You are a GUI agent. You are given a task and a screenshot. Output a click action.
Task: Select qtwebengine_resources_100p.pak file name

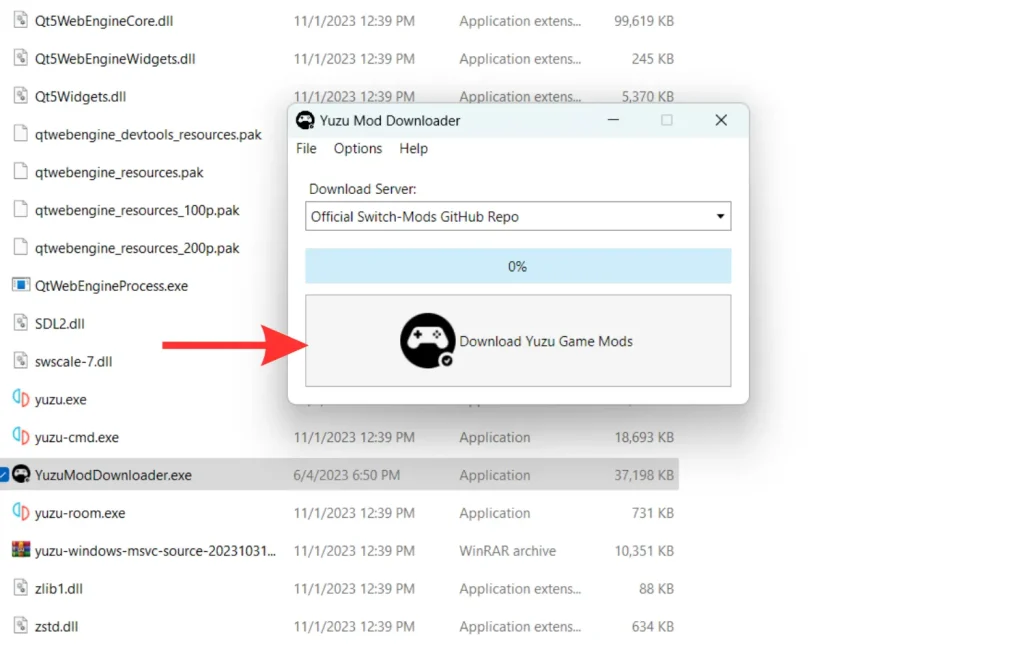(137, 210)
